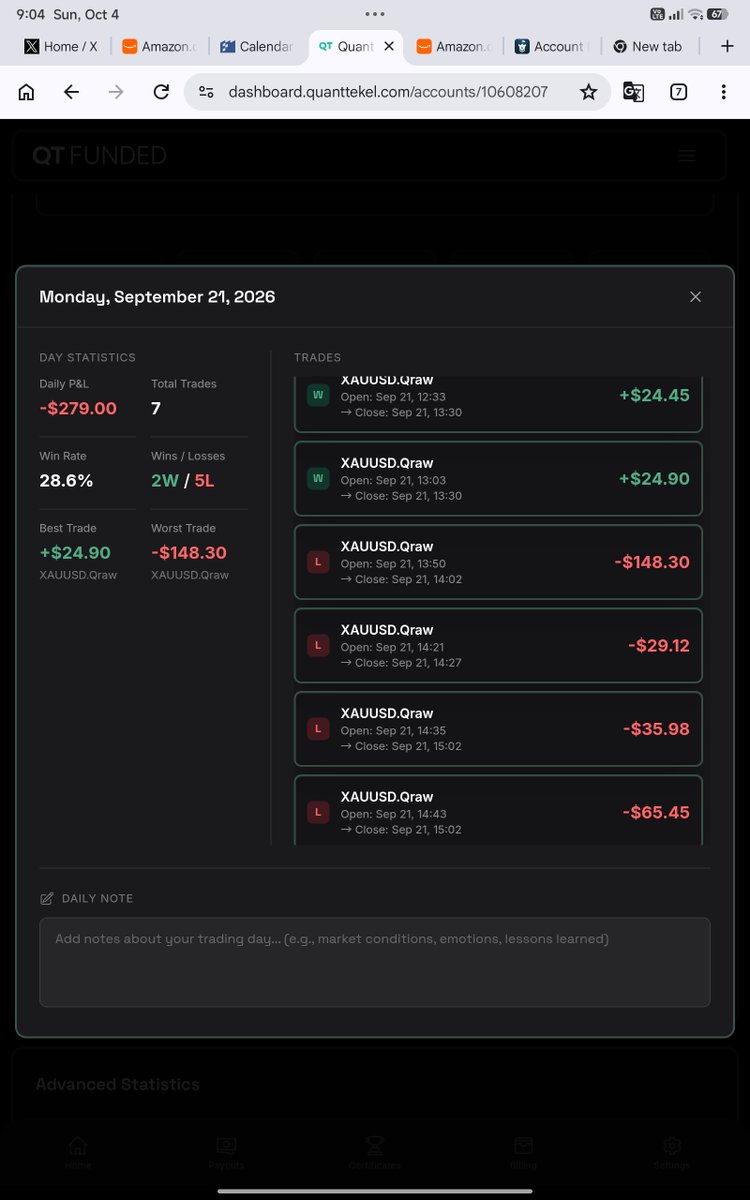Click dialog title Monday, September 21, 2026
The width and height of the screenshot is (750, 1200).
(157, 297)
